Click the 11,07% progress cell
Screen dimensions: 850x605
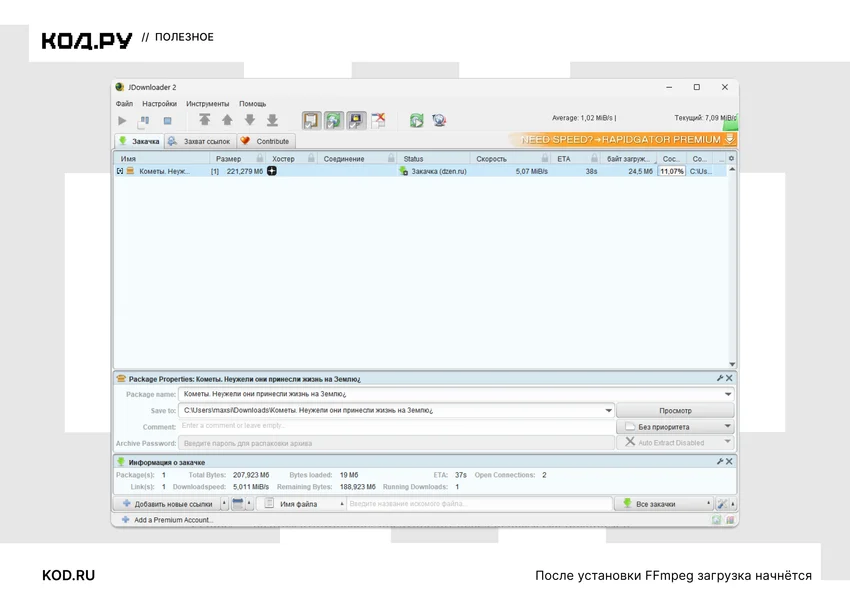click(672, 171)
